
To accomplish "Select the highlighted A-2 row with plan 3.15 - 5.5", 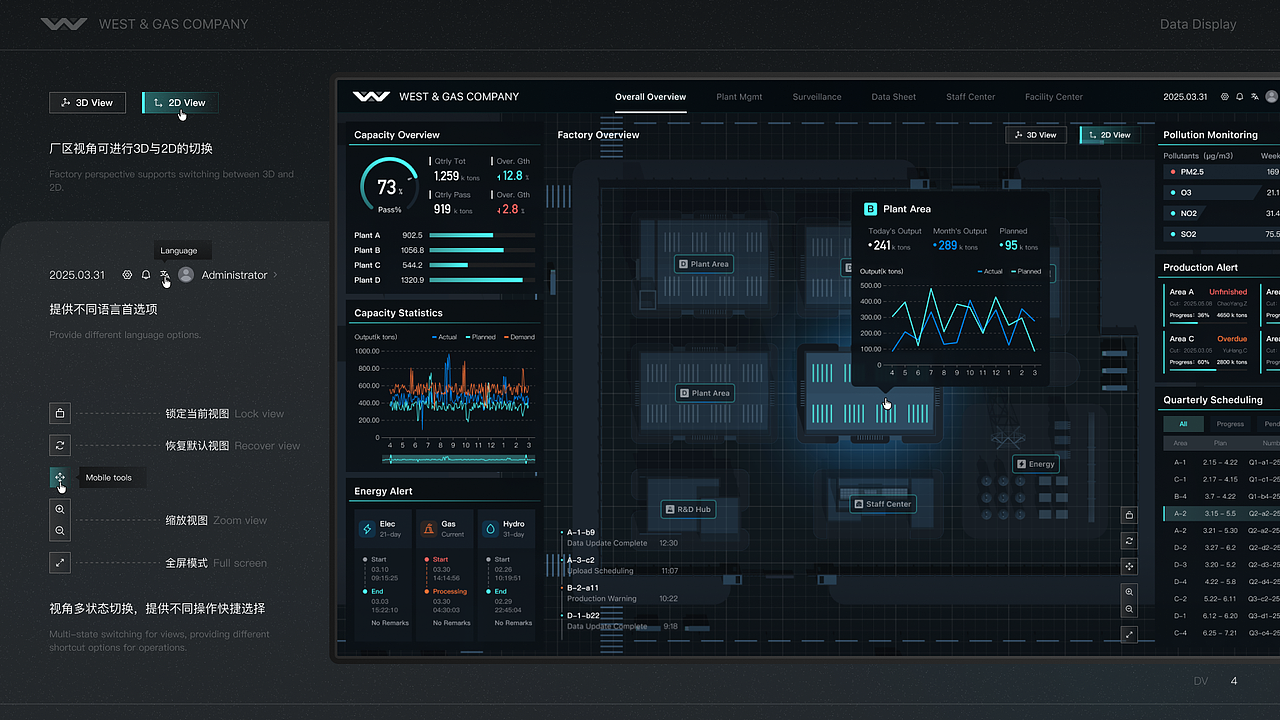I will click(x=1221, y=513).
